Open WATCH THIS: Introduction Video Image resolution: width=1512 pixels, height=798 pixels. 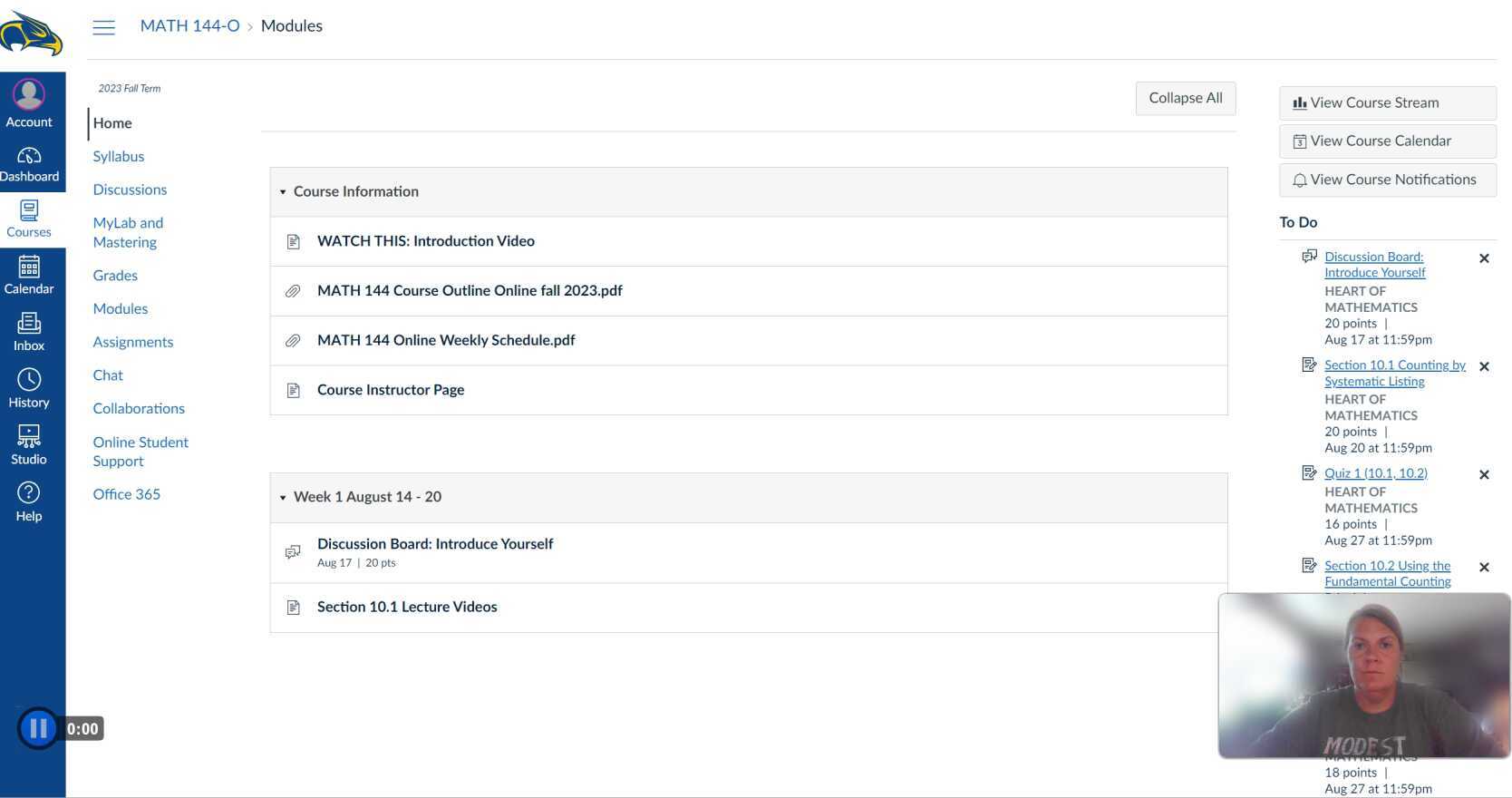(x=425, y=241)
